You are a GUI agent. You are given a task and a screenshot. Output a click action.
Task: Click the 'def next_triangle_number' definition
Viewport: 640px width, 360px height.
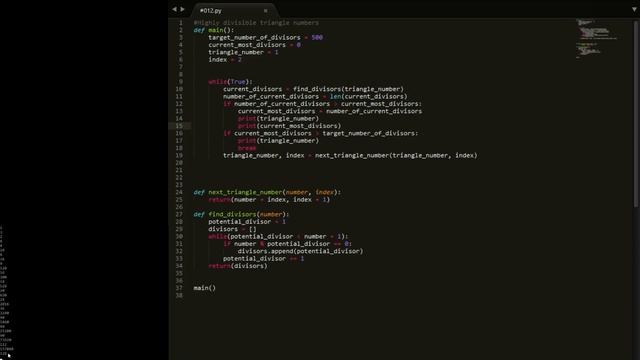point(267,192)
